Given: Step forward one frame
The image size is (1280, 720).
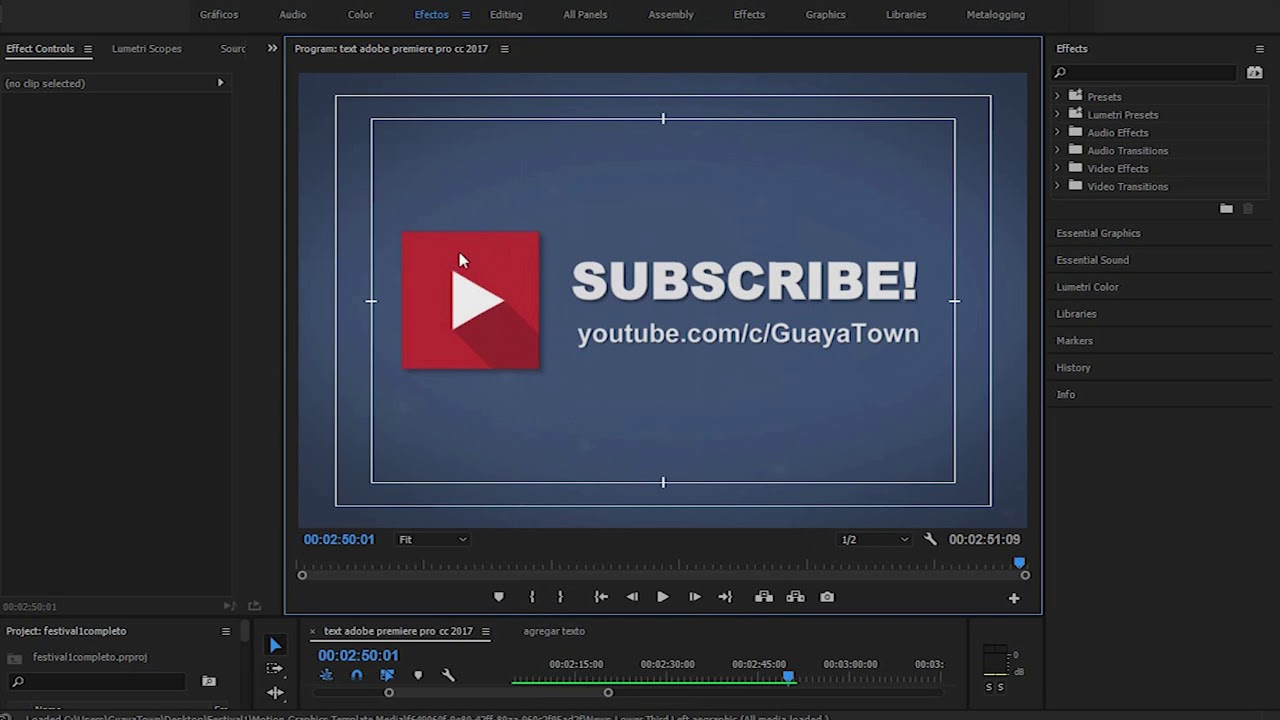Looking at the screenshot, I should point(694,597).
